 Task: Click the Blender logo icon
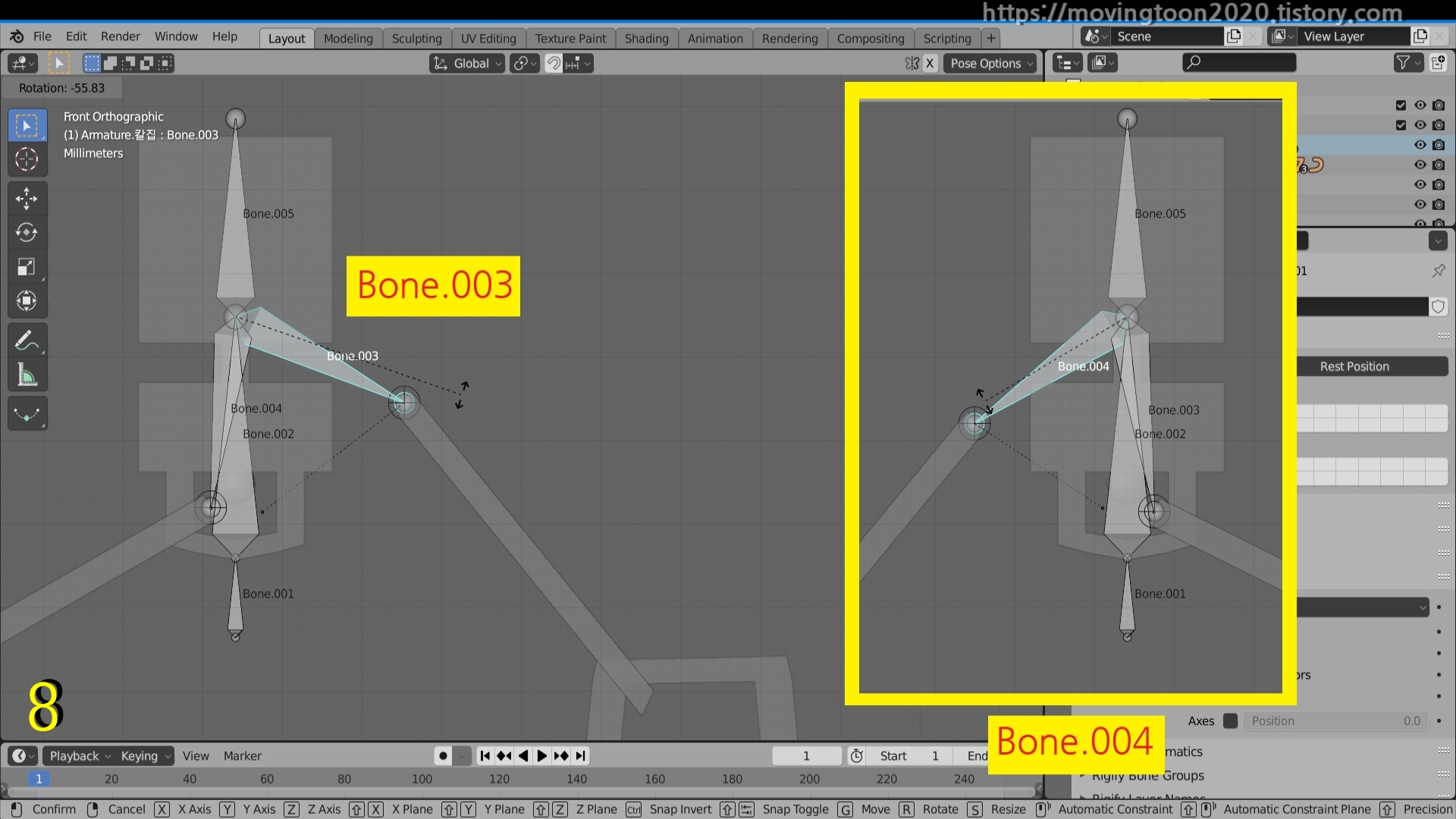(x=17, y=36)
